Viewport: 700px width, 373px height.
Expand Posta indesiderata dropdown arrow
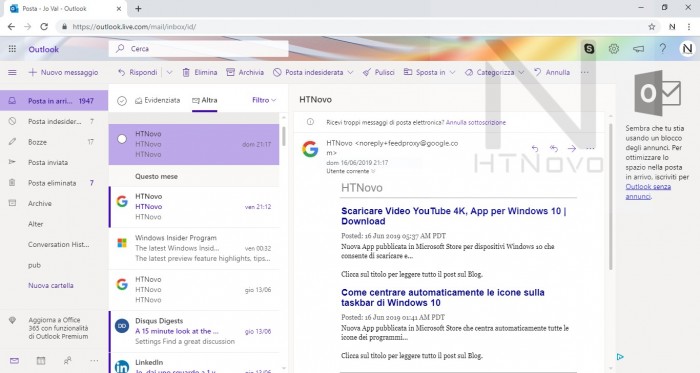click(x=350, y=72)
